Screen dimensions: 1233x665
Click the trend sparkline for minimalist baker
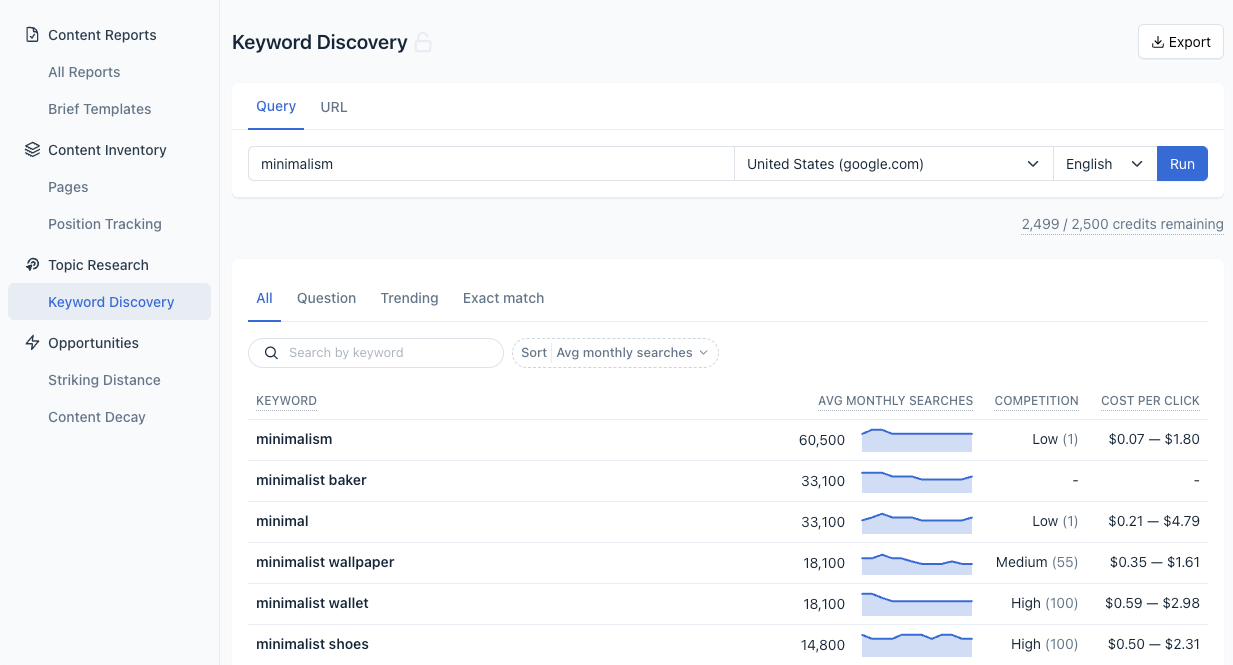coord(917,481)
